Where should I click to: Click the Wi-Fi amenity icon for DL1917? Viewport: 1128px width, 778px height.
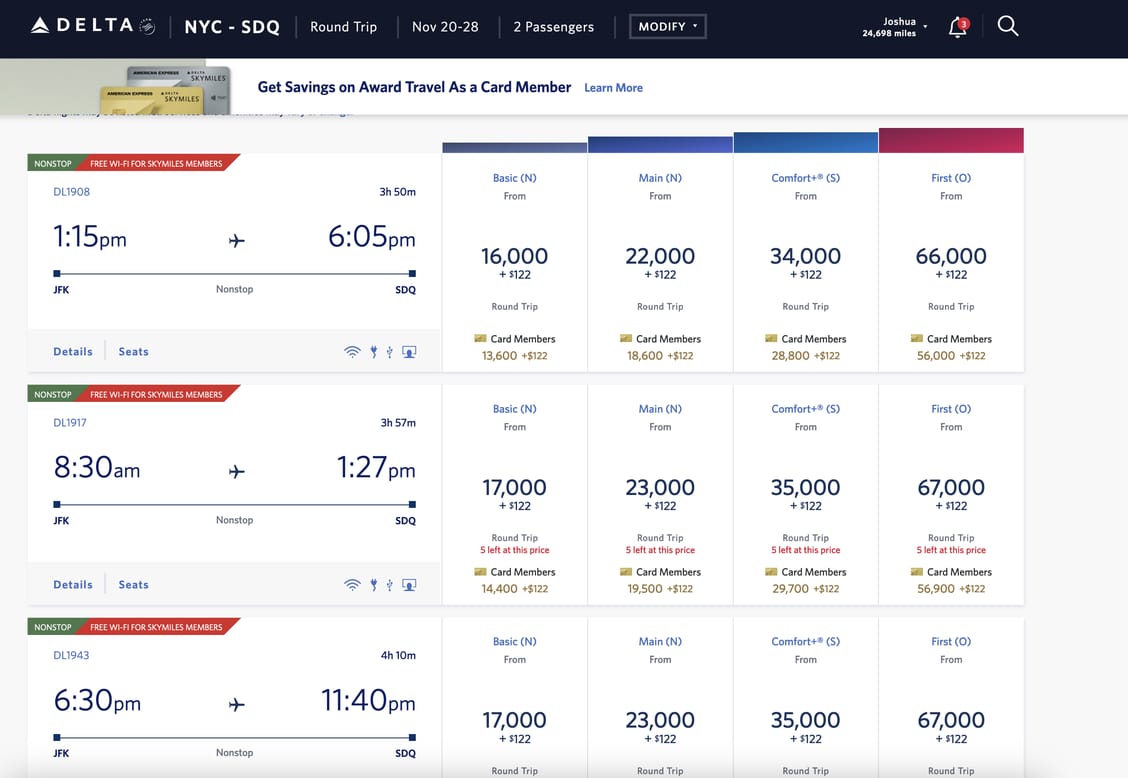[x=352, y=585]
